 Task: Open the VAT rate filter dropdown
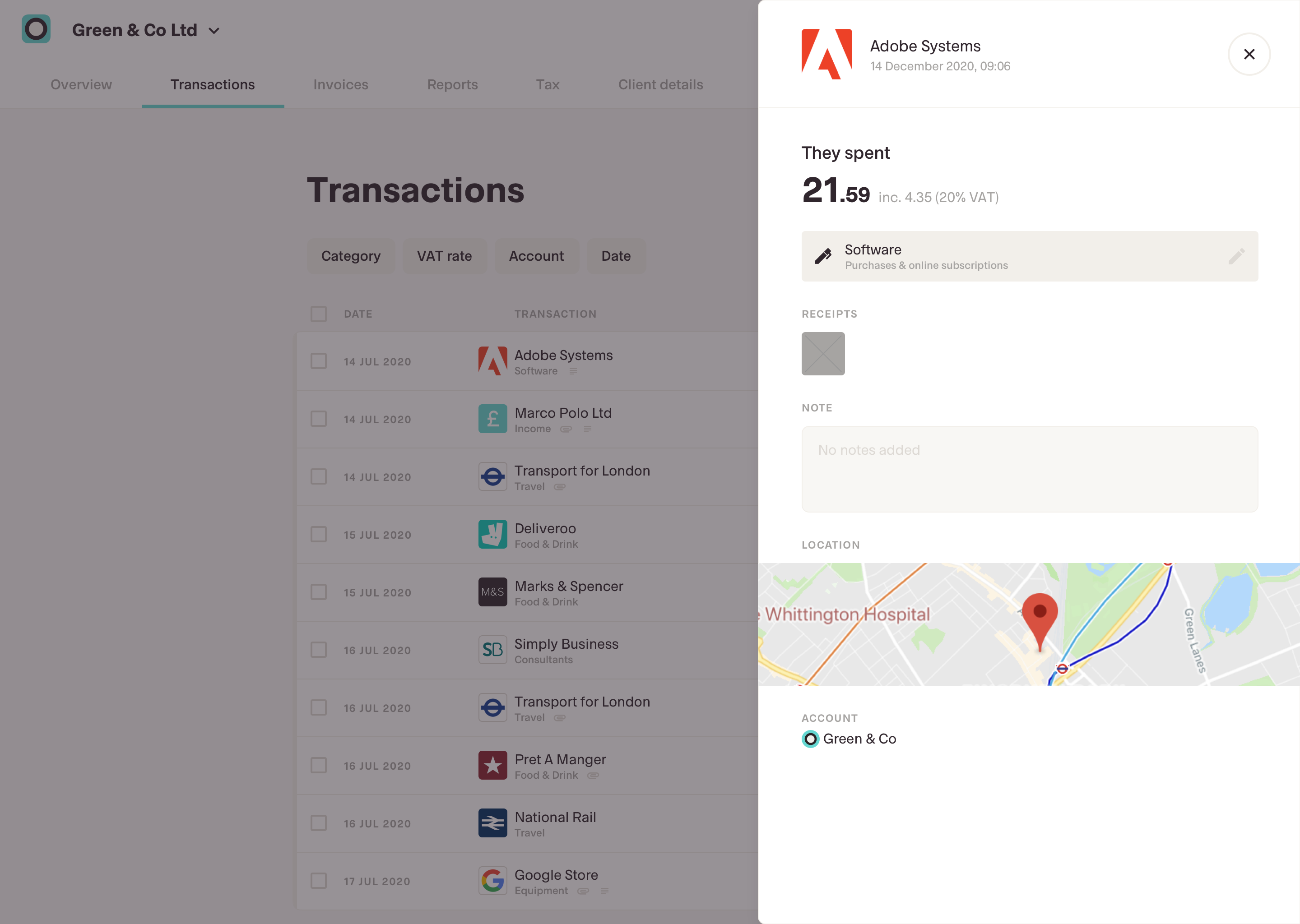pyautogui.click(x=444, y=256)
